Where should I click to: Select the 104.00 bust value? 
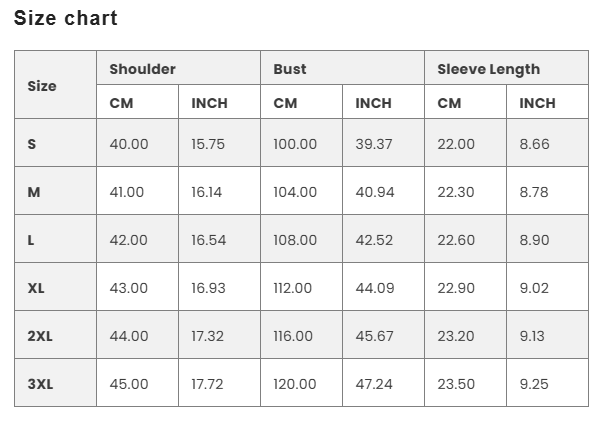[295, 192]
